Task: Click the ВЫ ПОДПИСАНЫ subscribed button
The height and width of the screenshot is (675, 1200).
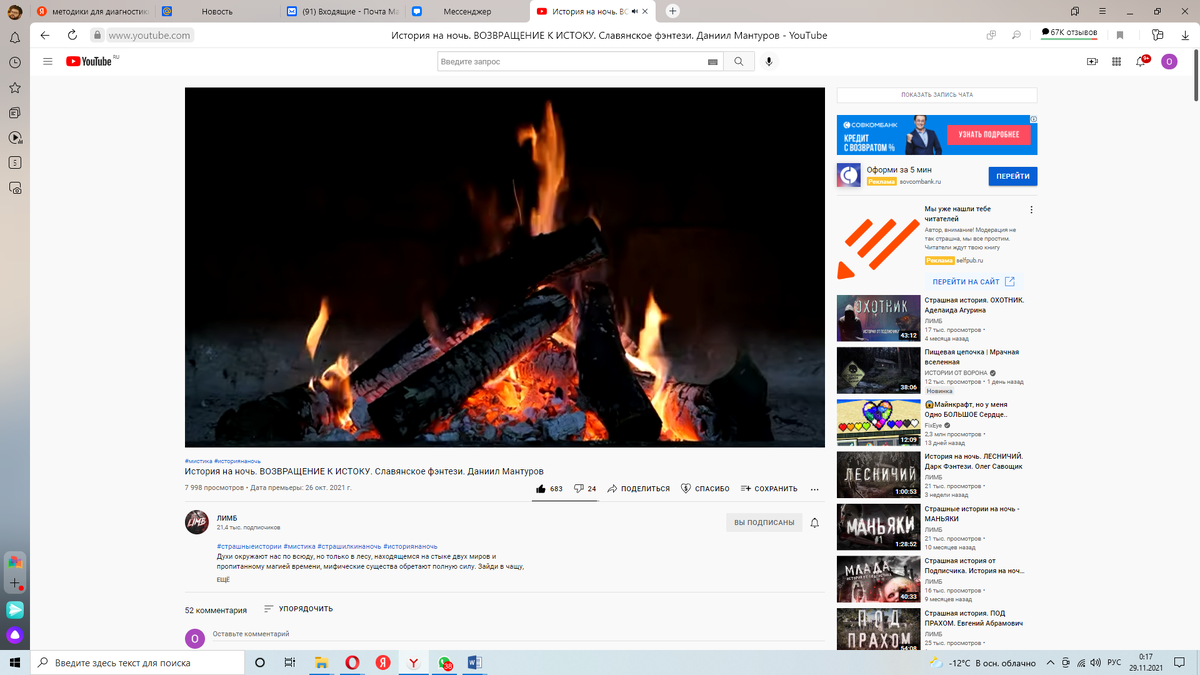Action: (x=764, y=522)
